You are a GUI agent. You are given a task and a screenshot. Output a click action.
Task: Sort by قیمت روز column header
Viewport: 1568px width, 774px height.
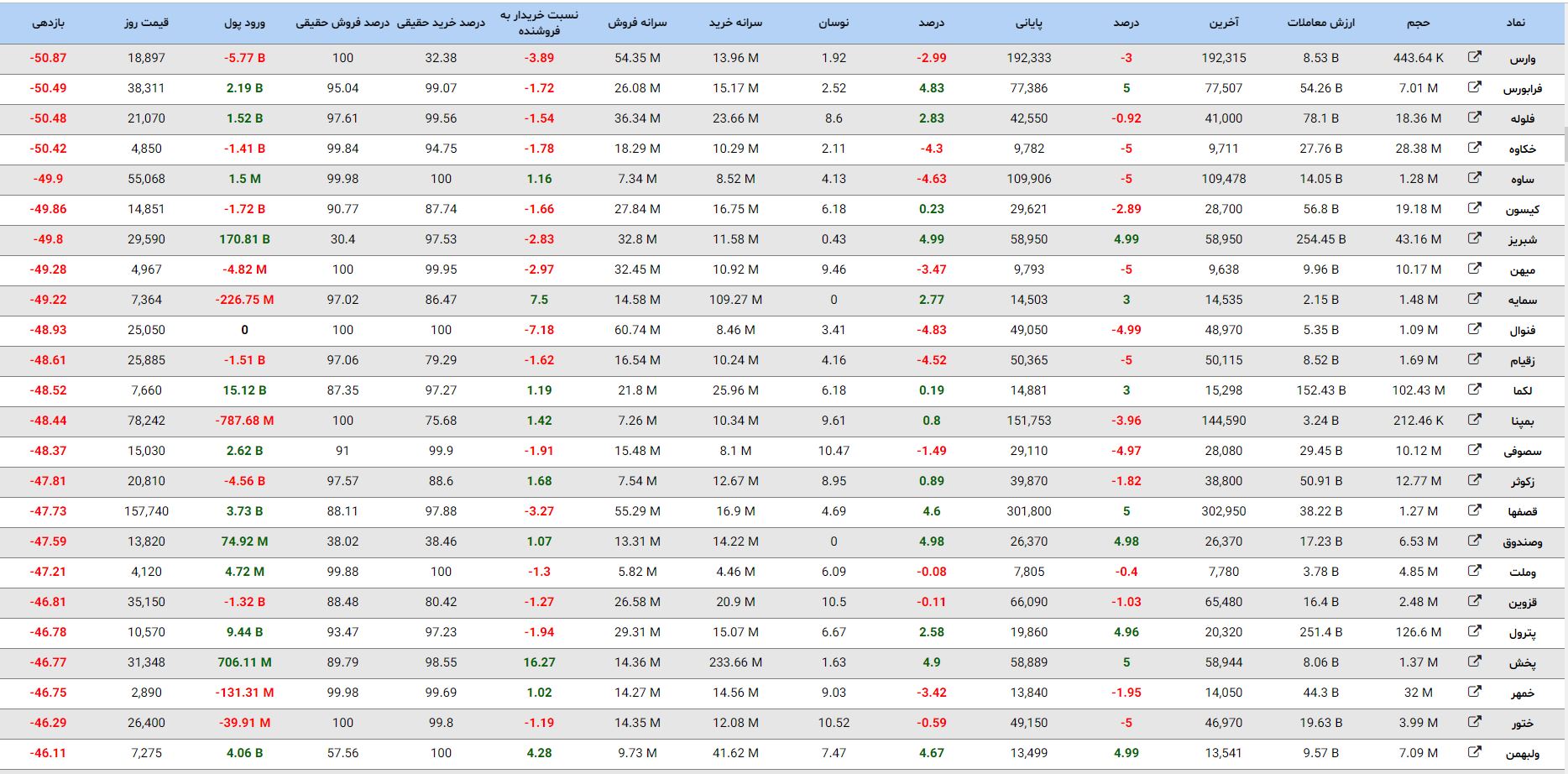[x=146, y=23]
